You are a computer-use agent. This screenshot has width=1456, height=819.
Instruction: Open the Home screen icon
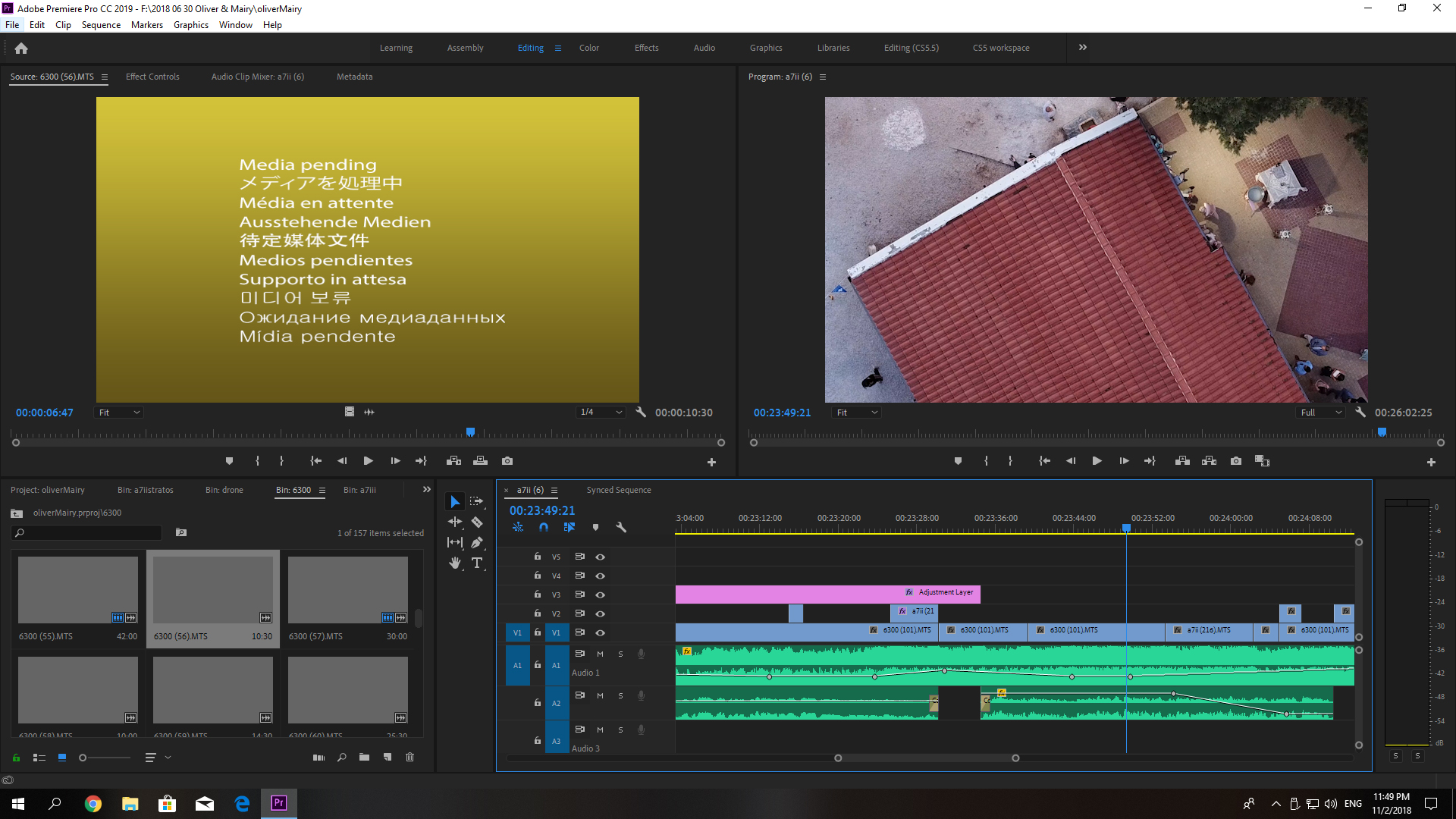click(x=21, y=48)
